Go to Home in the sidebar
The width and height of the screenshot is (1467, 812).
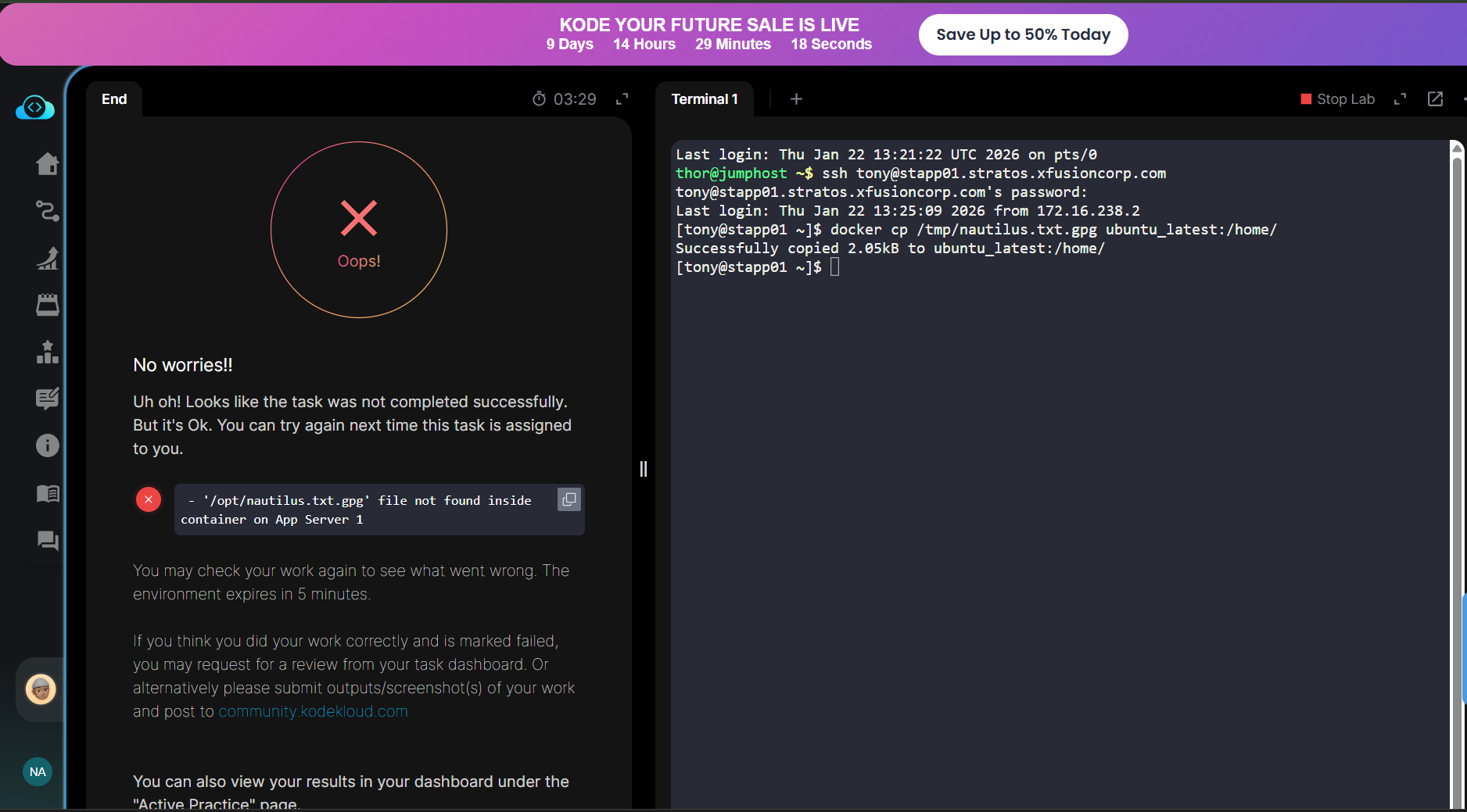47,163
